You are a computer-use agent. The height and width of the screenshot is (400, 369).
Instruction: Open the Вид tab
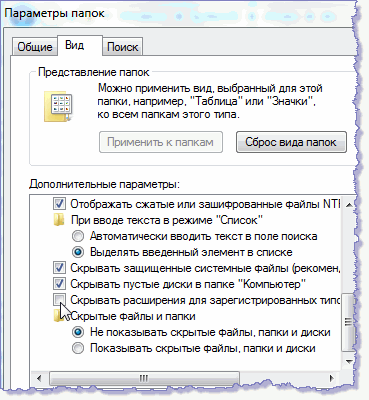[x=79, y=45]
